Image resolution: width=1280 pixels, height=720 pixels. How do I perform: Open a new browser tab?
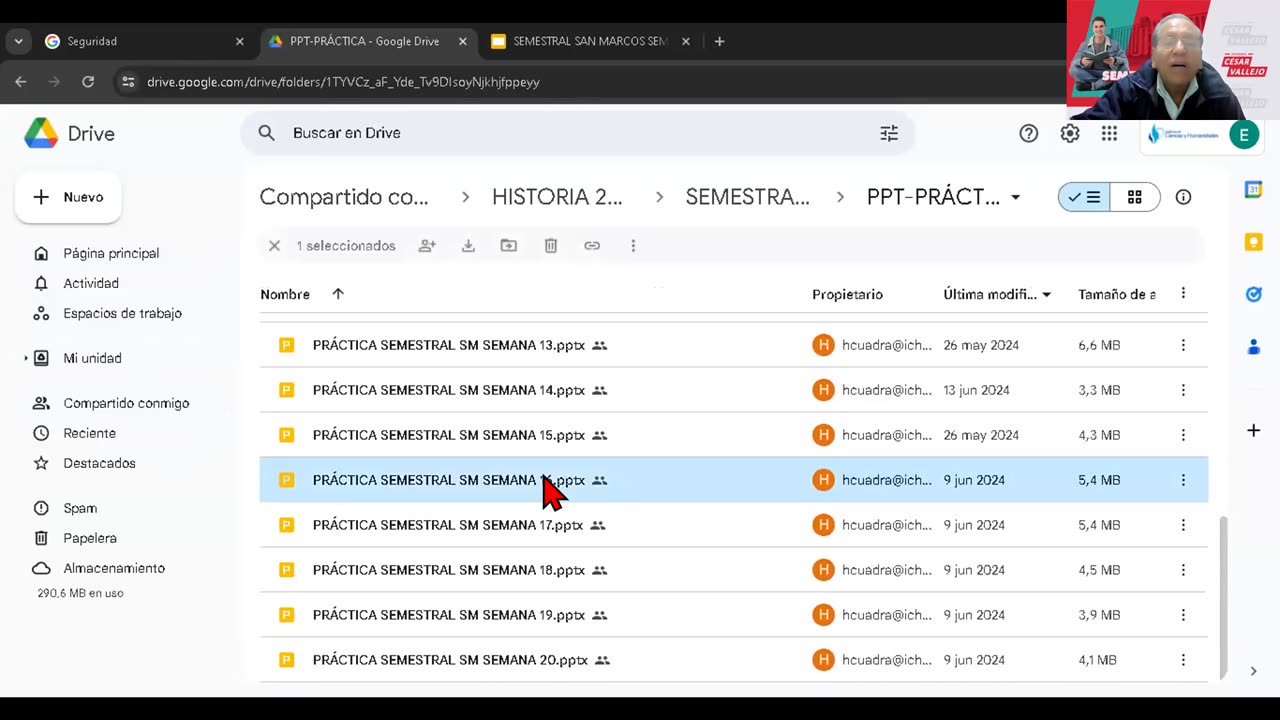tap(719, 41)
